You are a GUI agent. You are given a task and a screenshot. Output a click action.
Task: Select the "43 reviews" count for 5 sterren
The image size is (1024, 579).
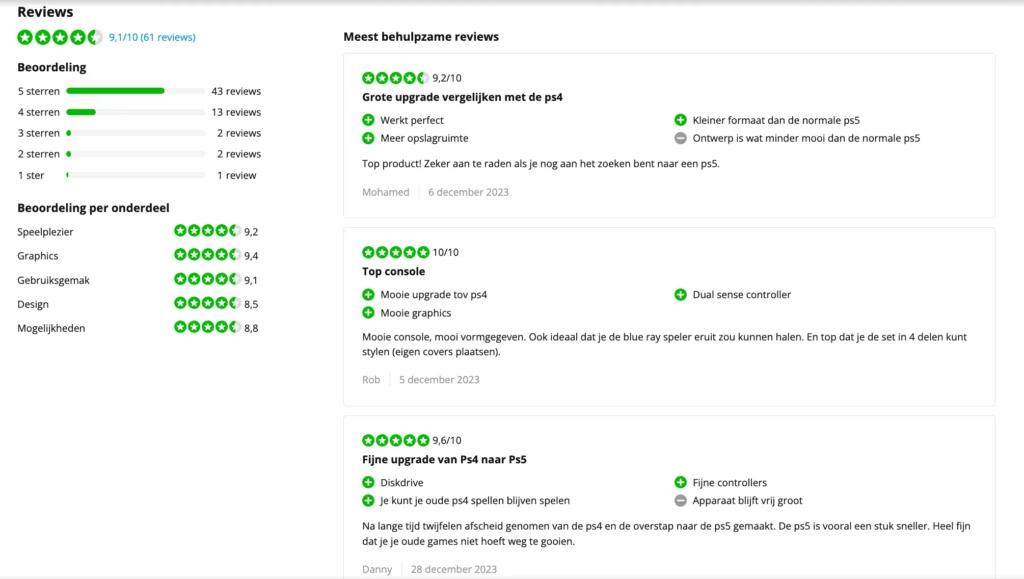[237, 91]
